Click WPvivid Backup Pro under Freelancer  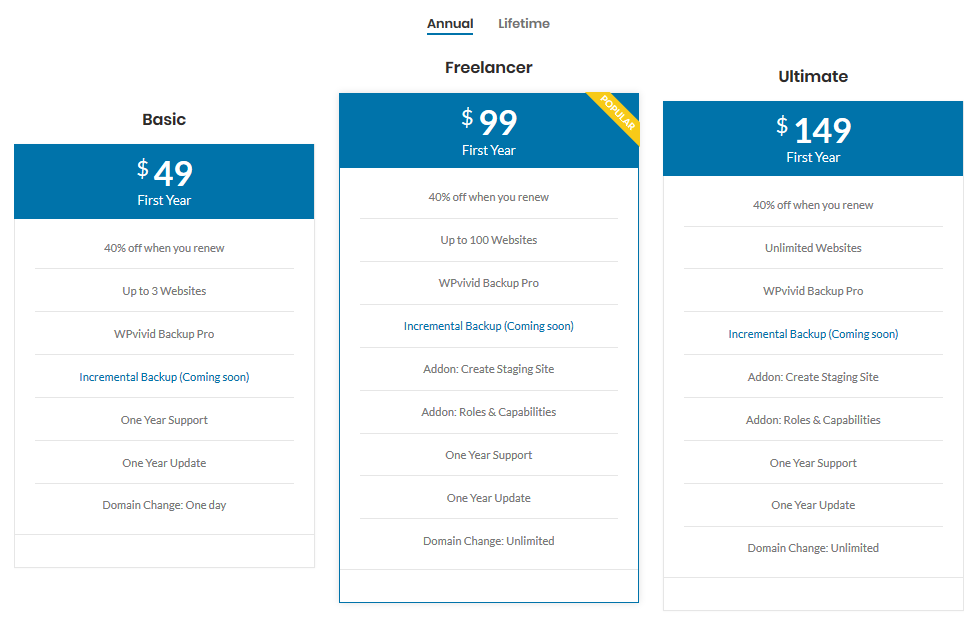pyautogui.click(x=489, y=282)
